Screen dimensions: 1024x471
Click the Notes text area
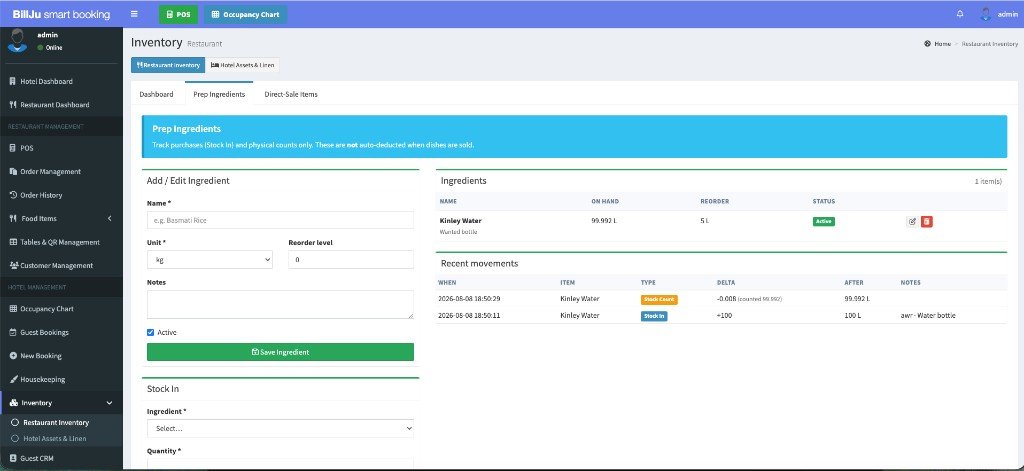coord(280,305)
